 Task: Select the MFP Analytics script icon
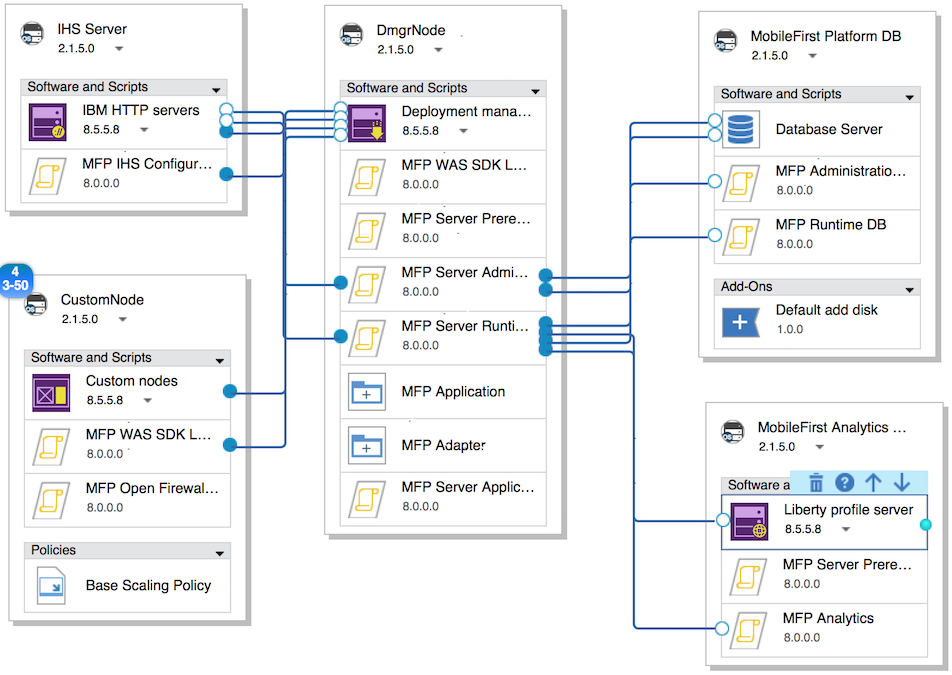749,630
